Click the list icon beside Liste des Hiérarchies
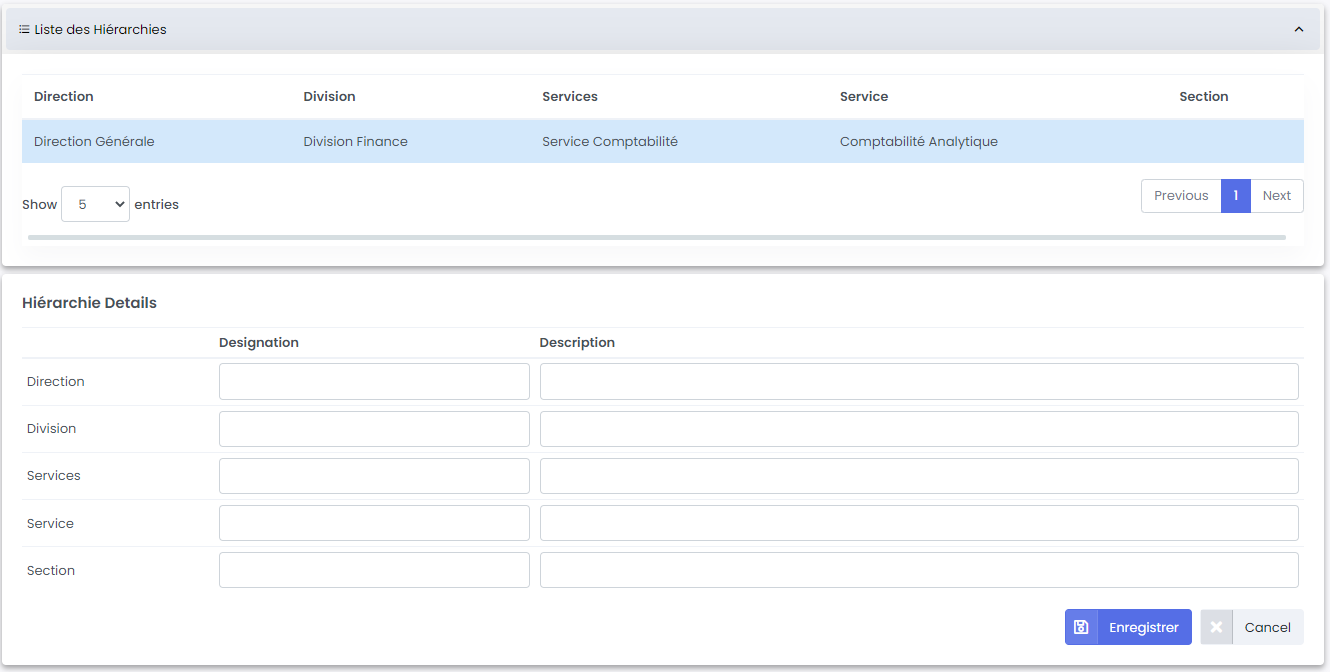1330x672 pixels. click(24, 30)
